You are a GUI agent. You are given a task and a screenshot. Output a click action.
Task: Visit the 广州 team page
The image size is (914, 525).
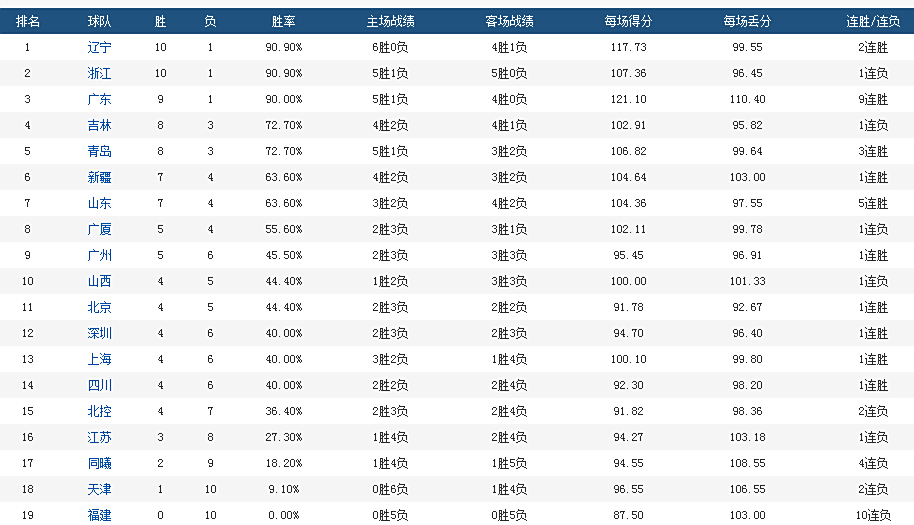99,255
